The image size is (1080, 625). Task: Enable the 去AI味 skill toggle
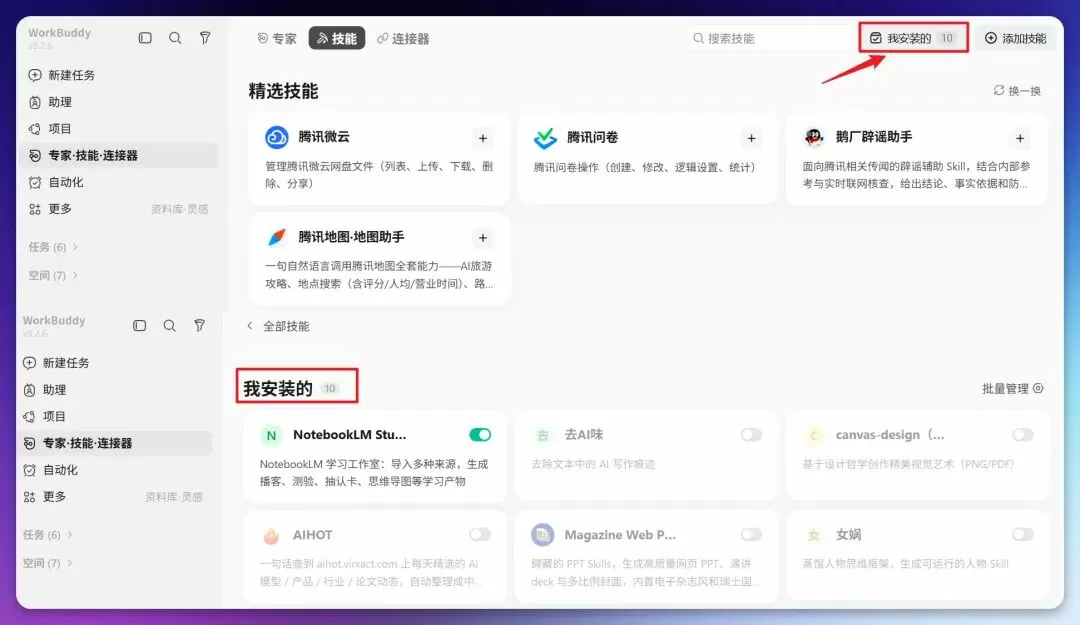tap(751, 435)
